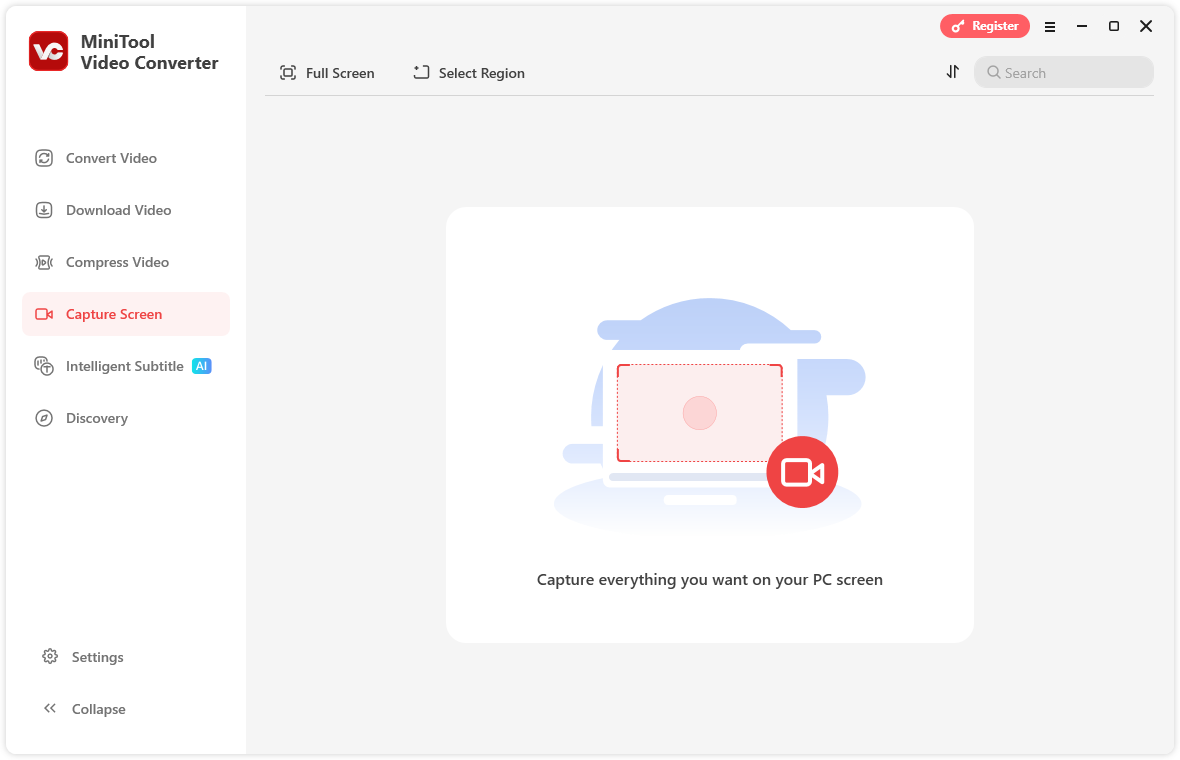Click the Collapse double-chevron icon
The height and width of the screenshot is (760, 1180).
pos(50,708)
